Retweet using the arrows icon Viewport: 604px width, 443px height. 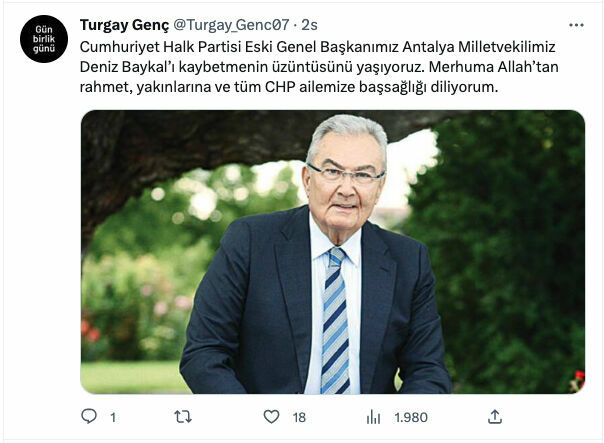pos(183,417)
